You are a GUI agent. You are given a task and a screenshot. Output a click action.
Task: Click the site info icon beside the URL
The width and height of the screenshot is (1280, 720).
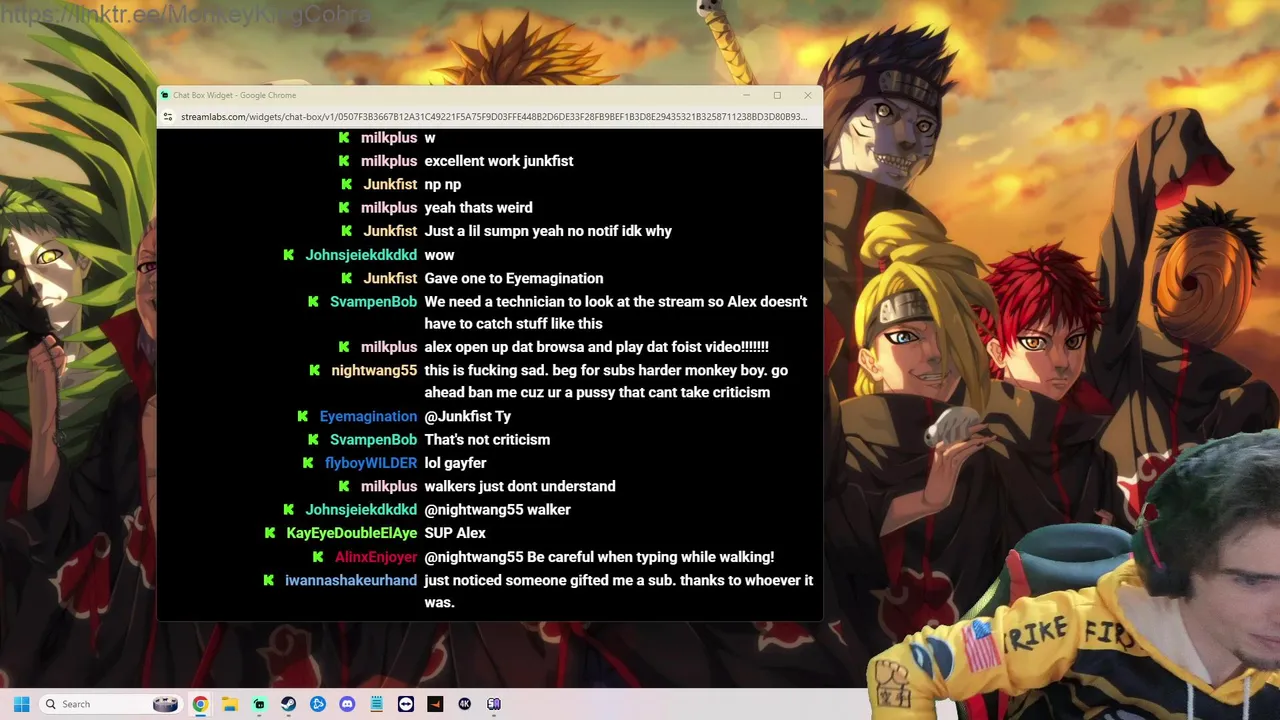coord(169,117)
